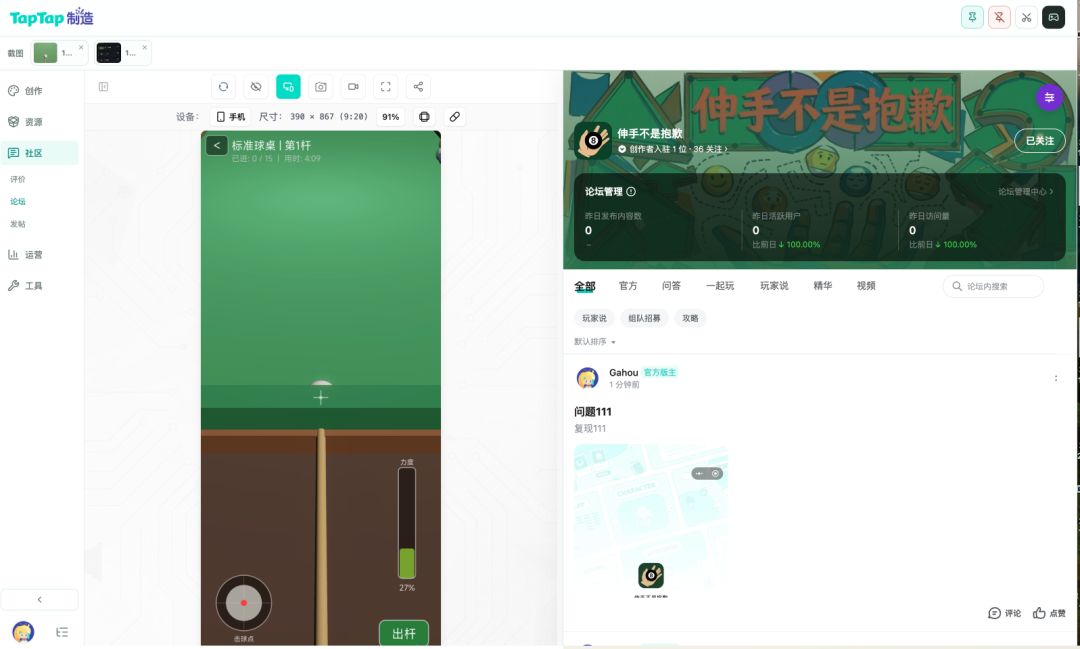Image resolution: width=1080 pixels, height=649 pixels.
Task: Open 资源 in the sidebar
Action: click(39, 122)
